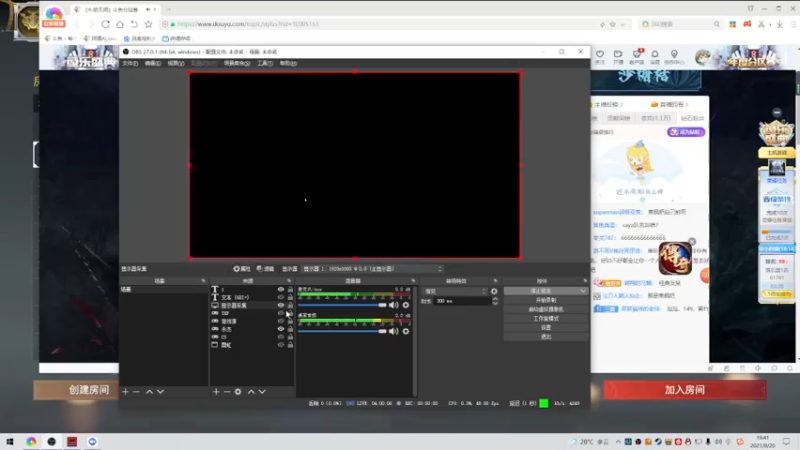The image size is (800, 450).
Task: Collapse Douyu floating activity widget minus button
Action: click(x=777, y=112)
